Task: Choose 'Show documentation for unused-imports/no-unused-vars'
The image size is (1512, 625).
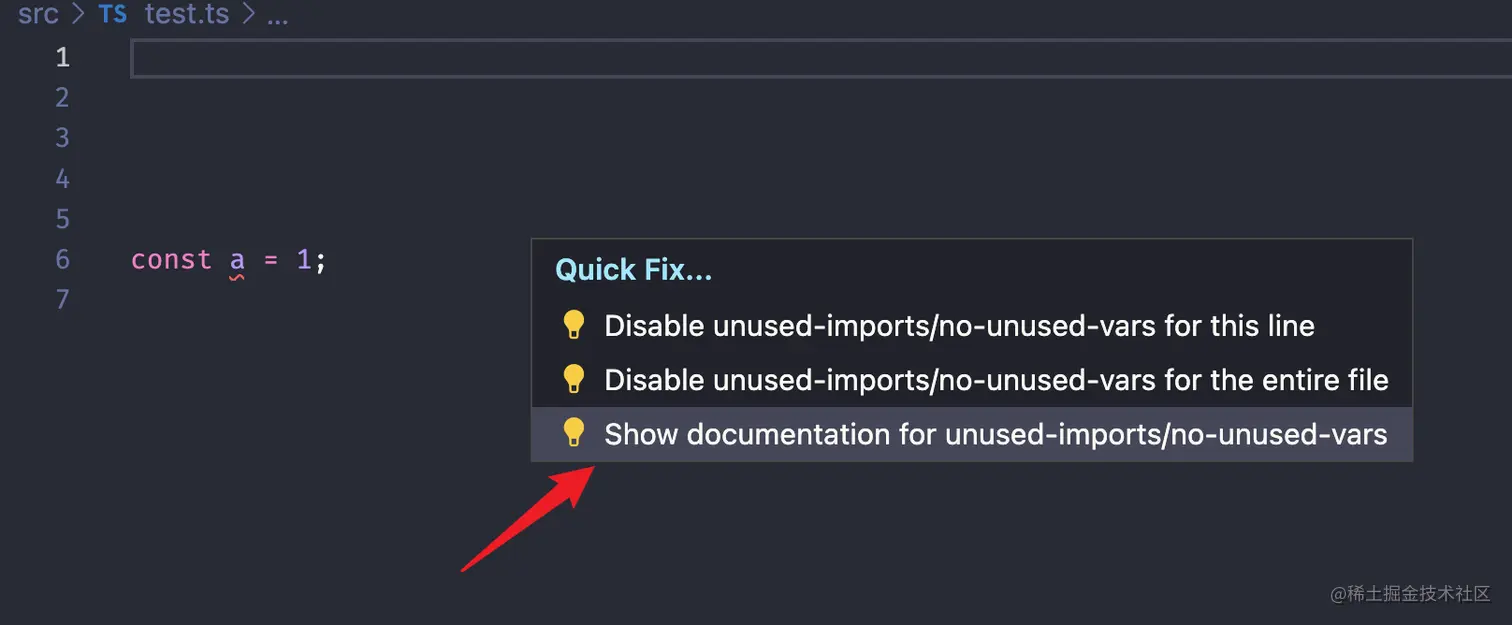Action: [995, 433]
